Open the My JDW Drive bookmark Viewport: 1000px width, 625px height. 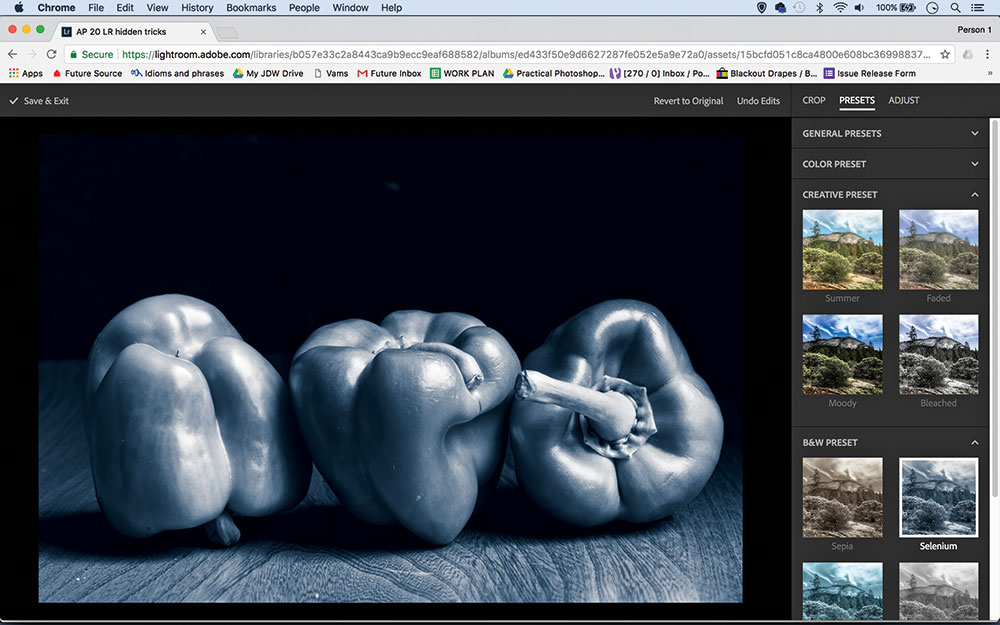click(x=268, y=73)
